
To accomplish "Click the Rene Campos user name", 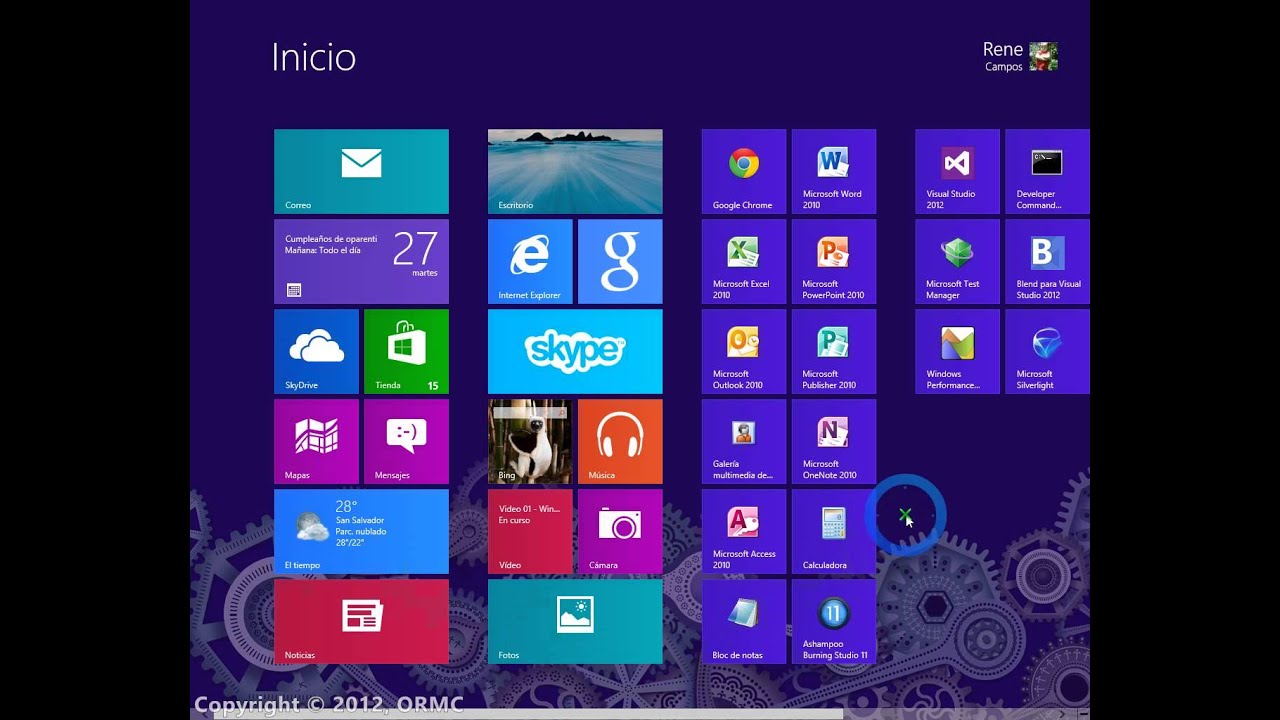I will pos(1003,56).
